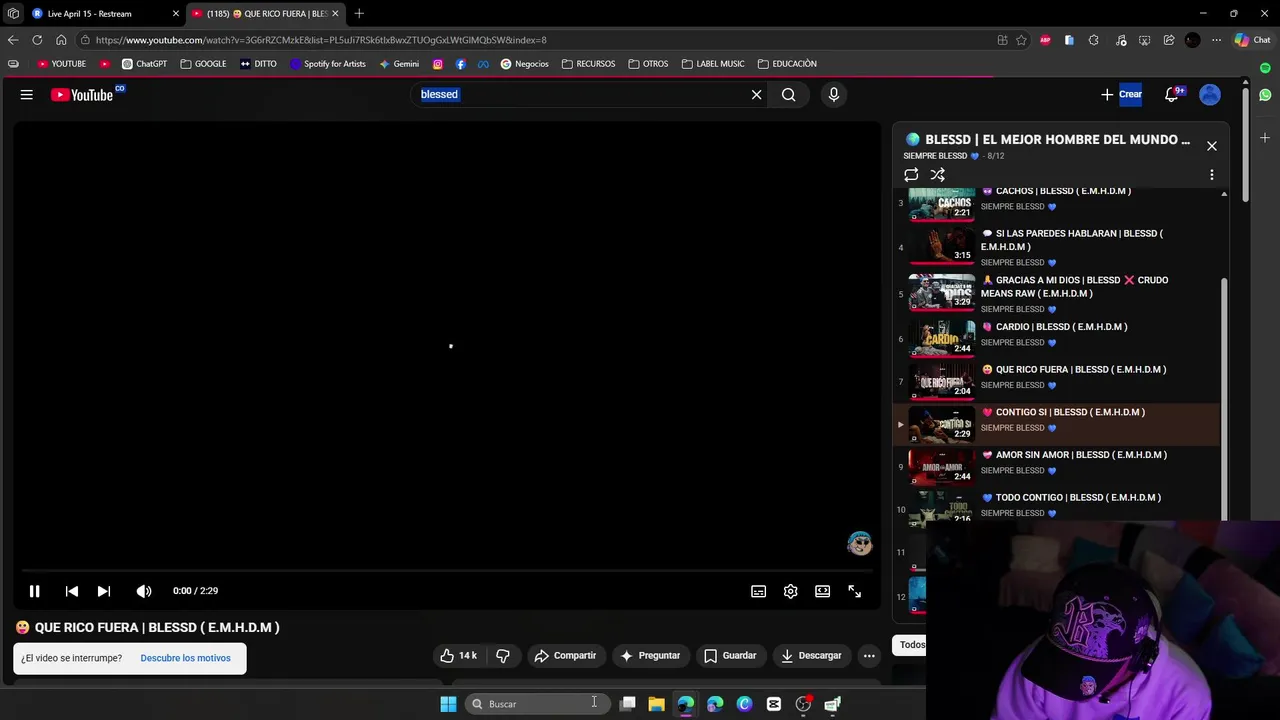
Task: Open ChatGPT bookmark
Action: tap(144, 64)
